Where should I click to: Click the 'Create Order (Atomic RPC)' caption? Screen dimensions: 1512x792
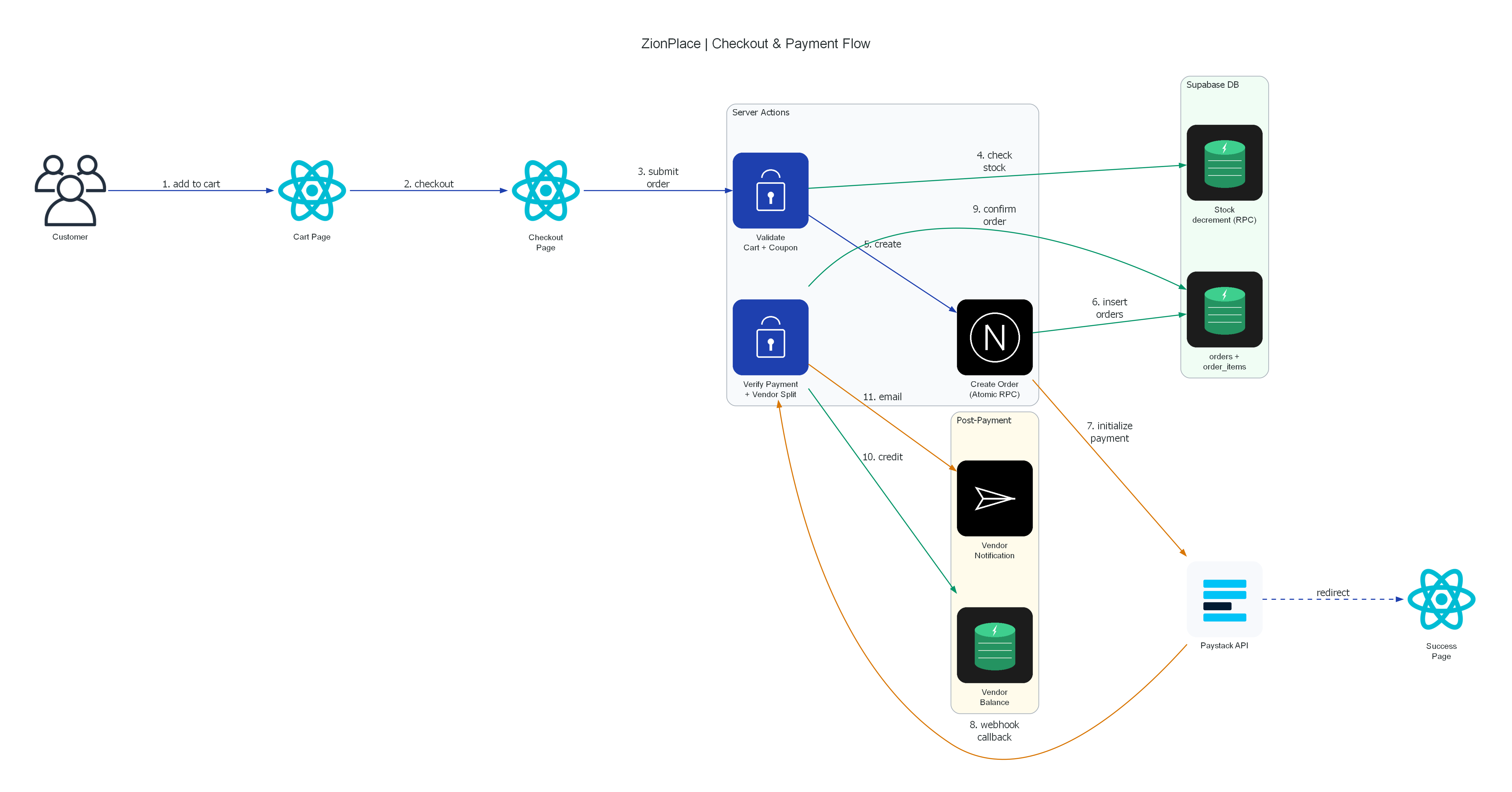click(x=994, y=389)
